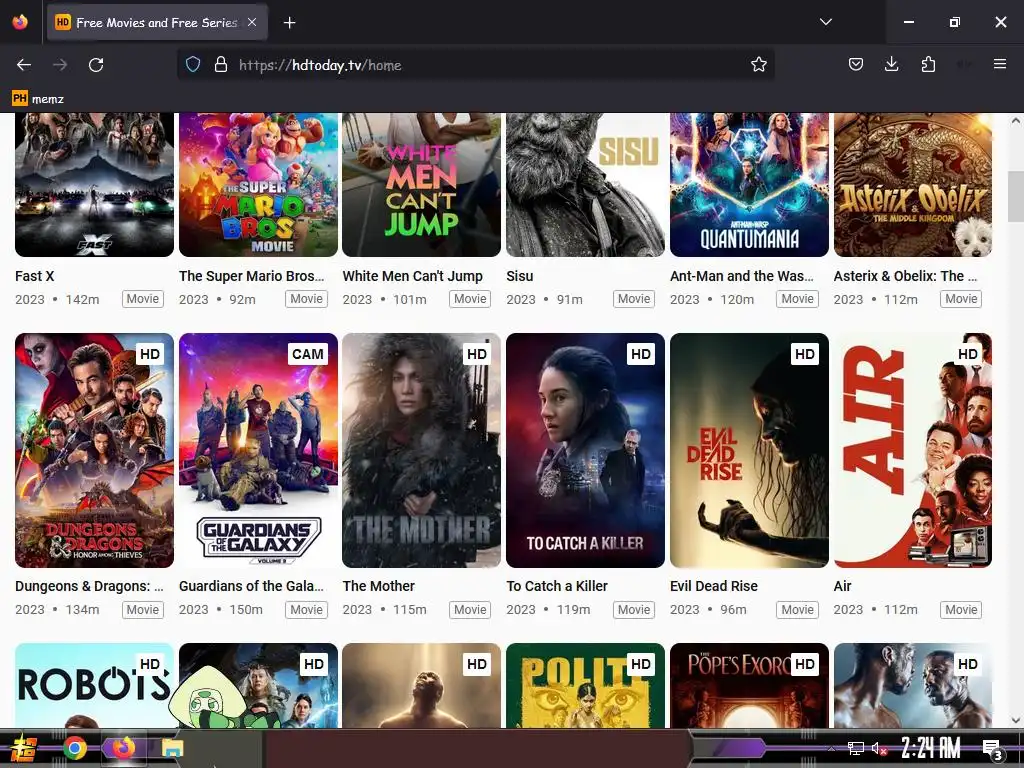Open The Super Mario Bros title link
Screen dimensions: 1024x768
(251, 276)
